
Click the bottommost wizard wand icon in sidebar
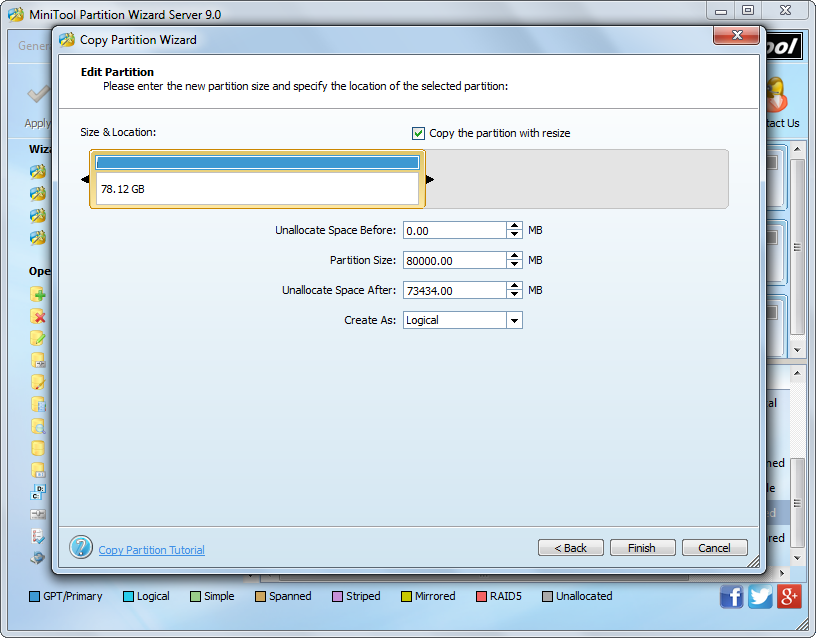[x=37, y=238]
